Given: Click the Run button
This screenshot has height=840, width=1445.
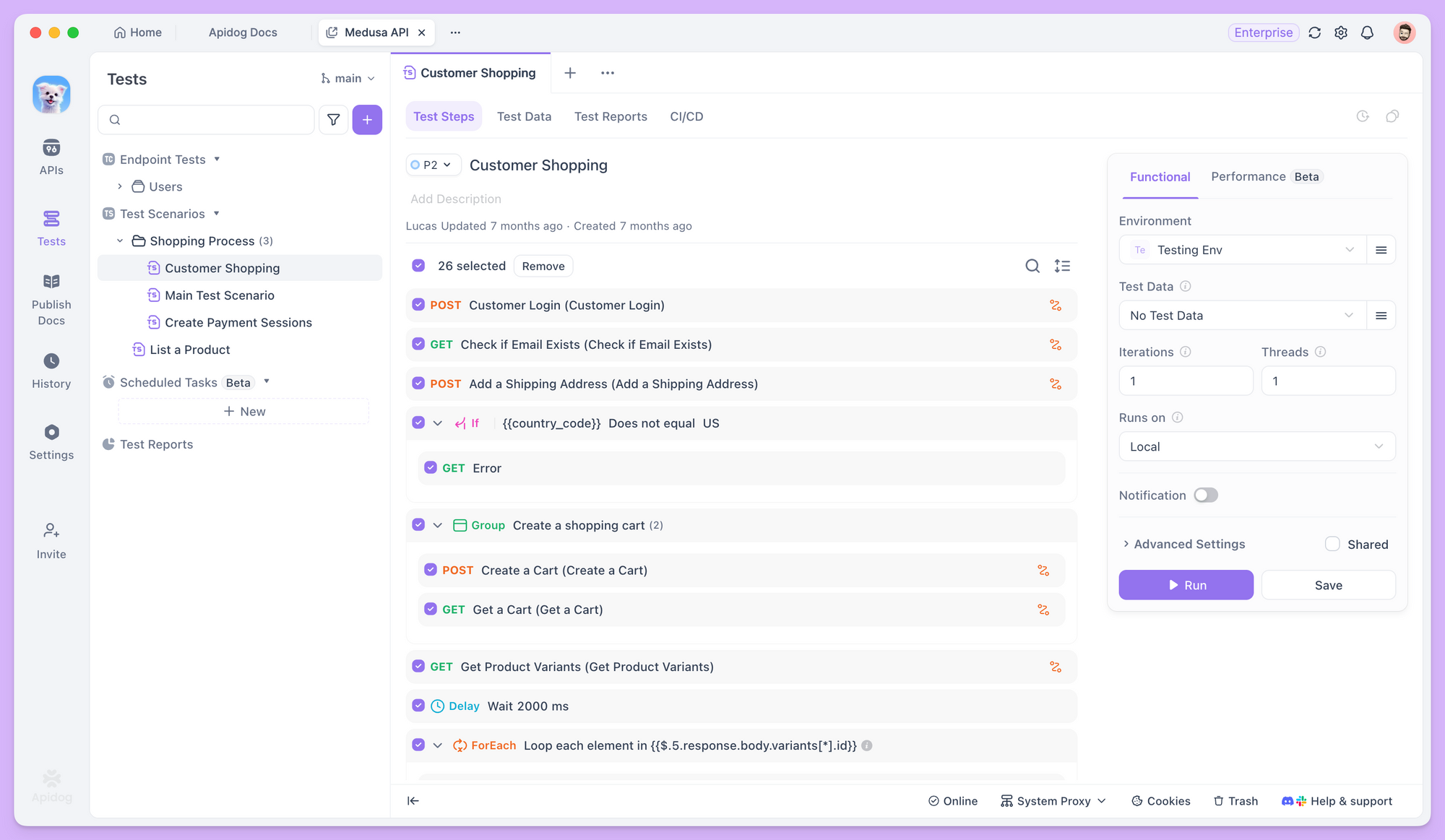Looking at the screenshot, I should pos(1186,585).
